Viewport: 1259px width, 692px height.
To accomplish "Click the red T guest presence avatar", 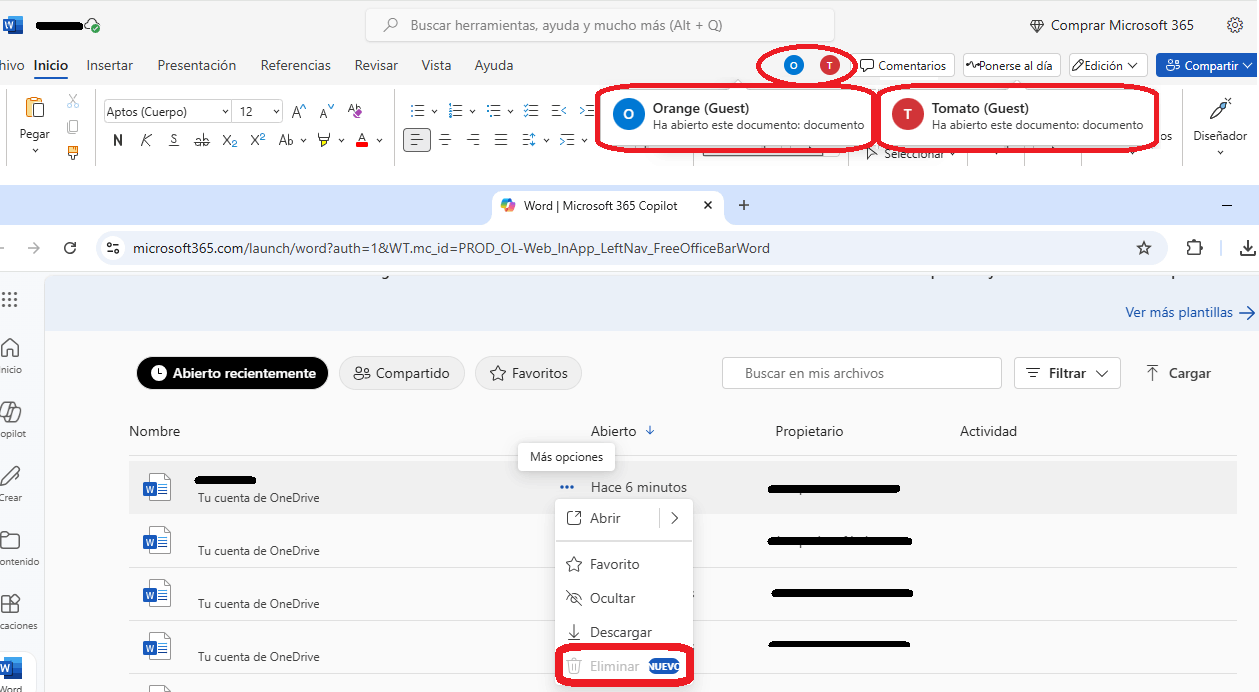I will (x=829, y=65).
